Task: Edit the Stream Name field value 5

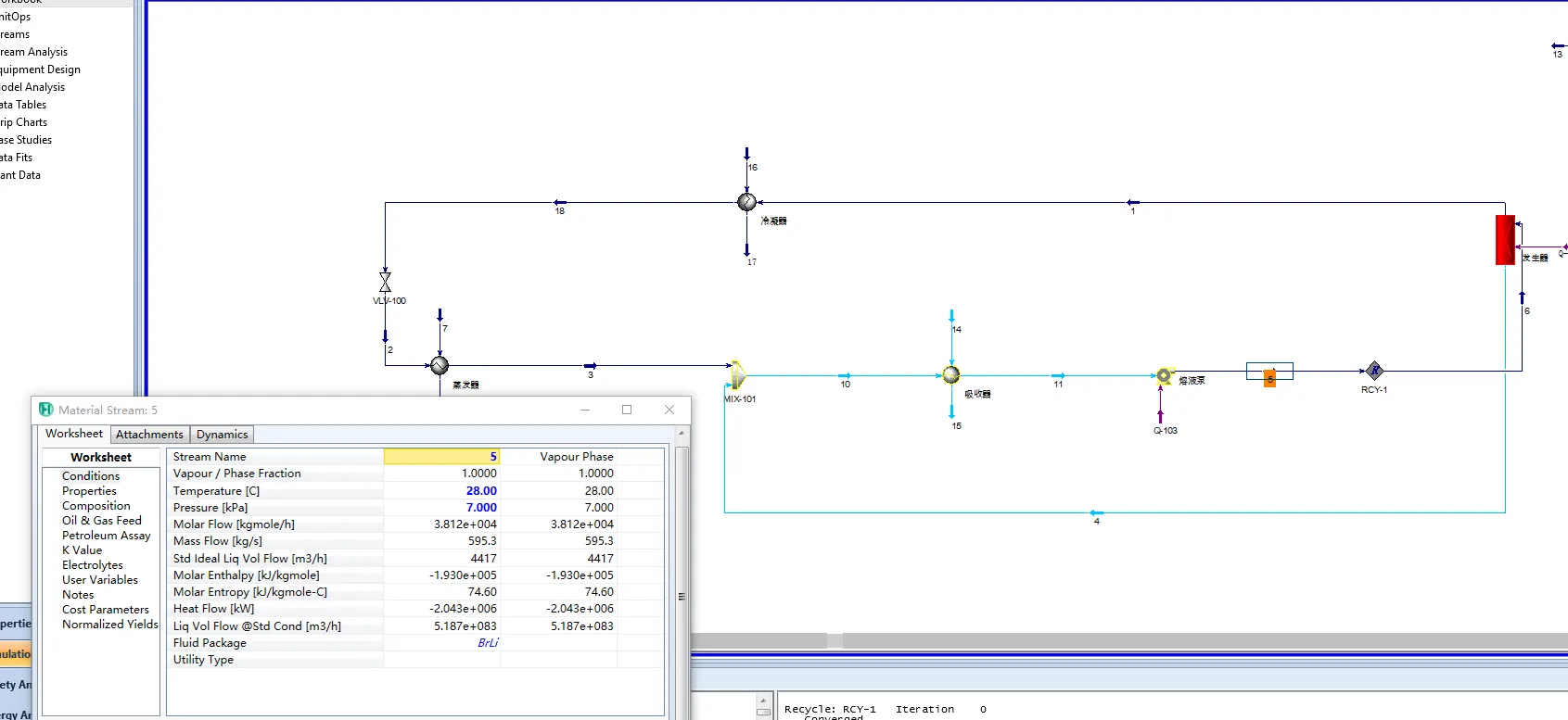Action: tap(442, 456)
